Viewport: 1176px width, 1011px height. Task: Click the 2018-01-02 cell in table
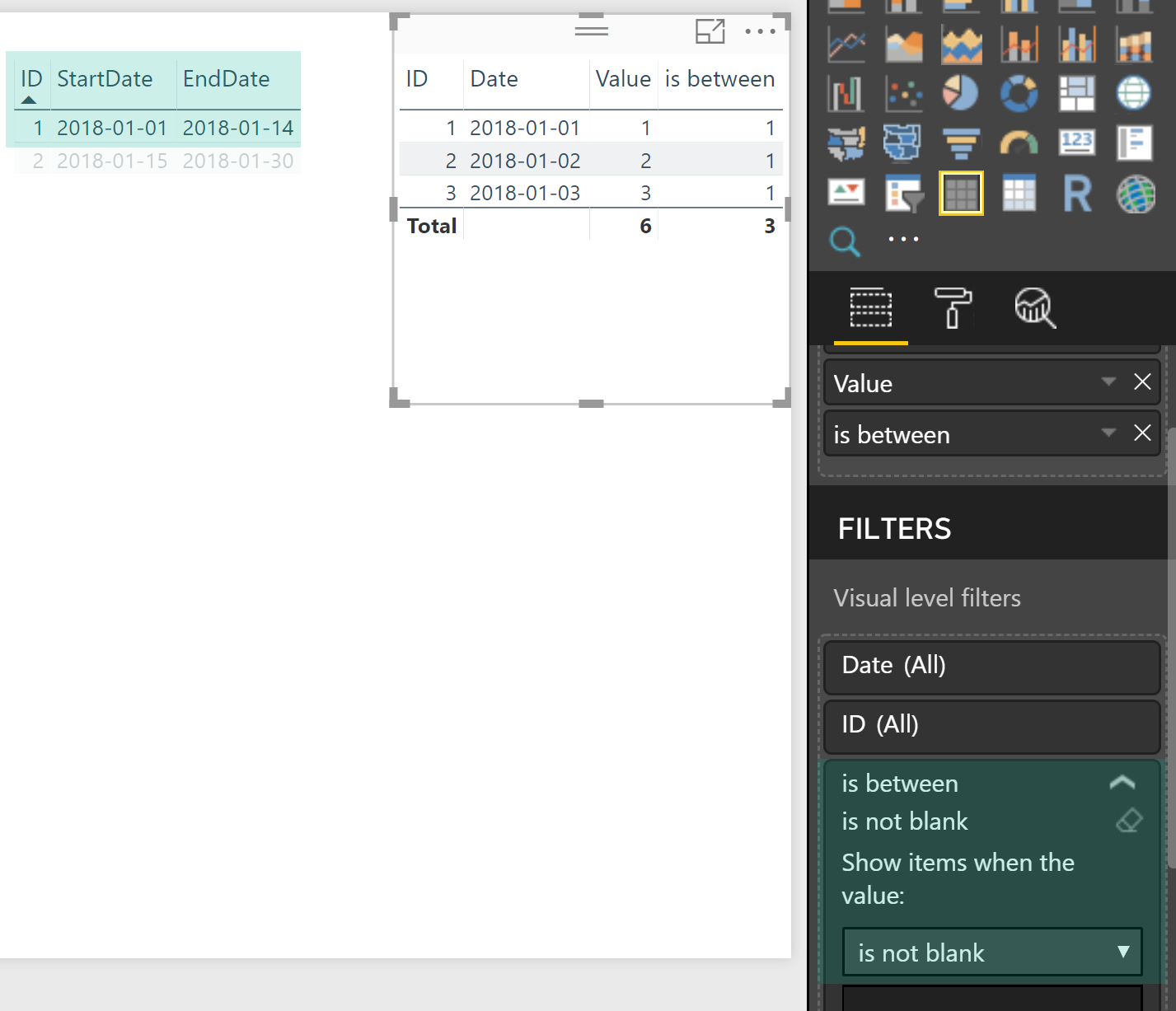tap(525, 161)
